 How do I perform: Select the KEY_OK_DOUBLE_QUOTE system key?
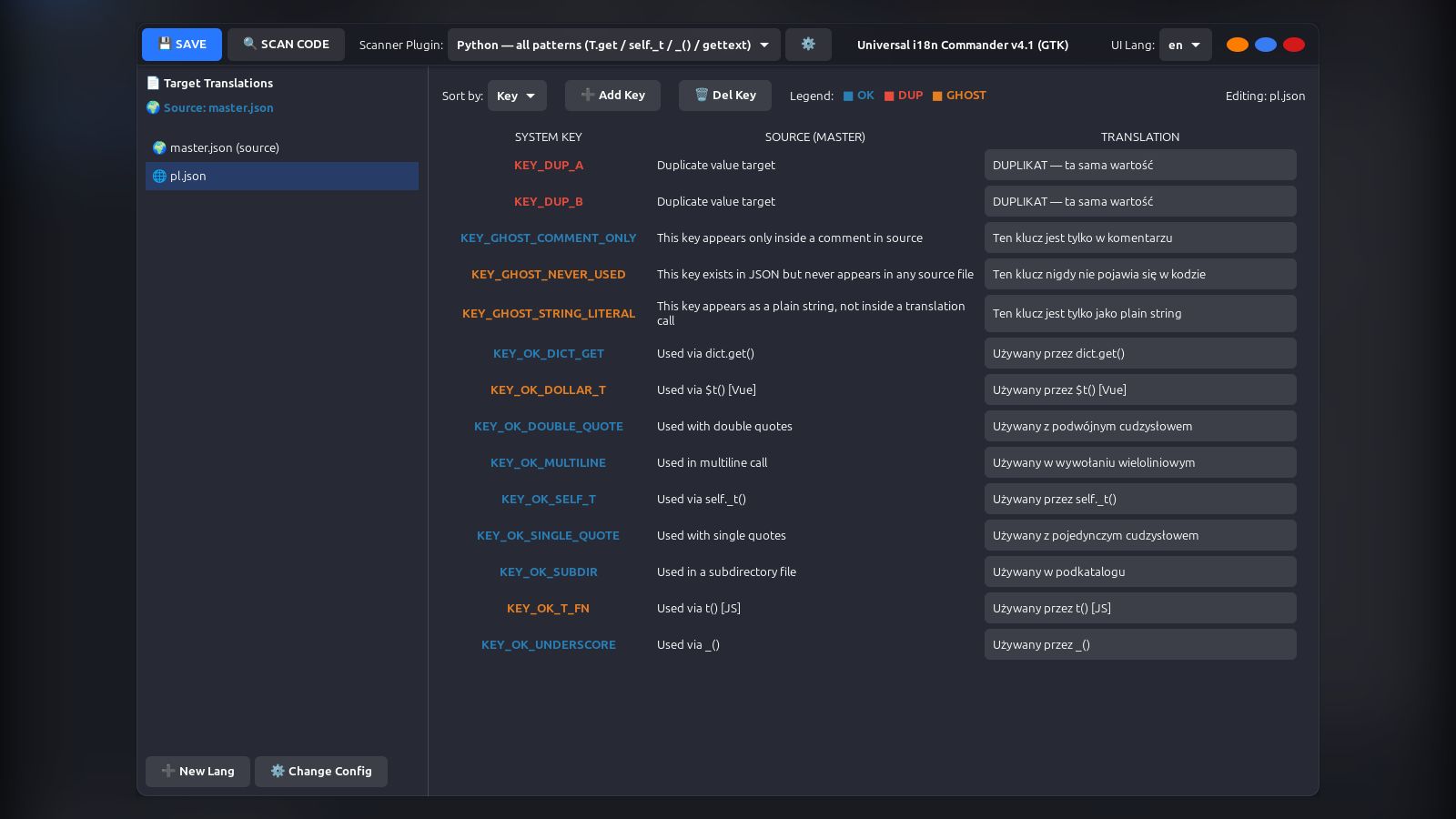click(x=549, y=426)
